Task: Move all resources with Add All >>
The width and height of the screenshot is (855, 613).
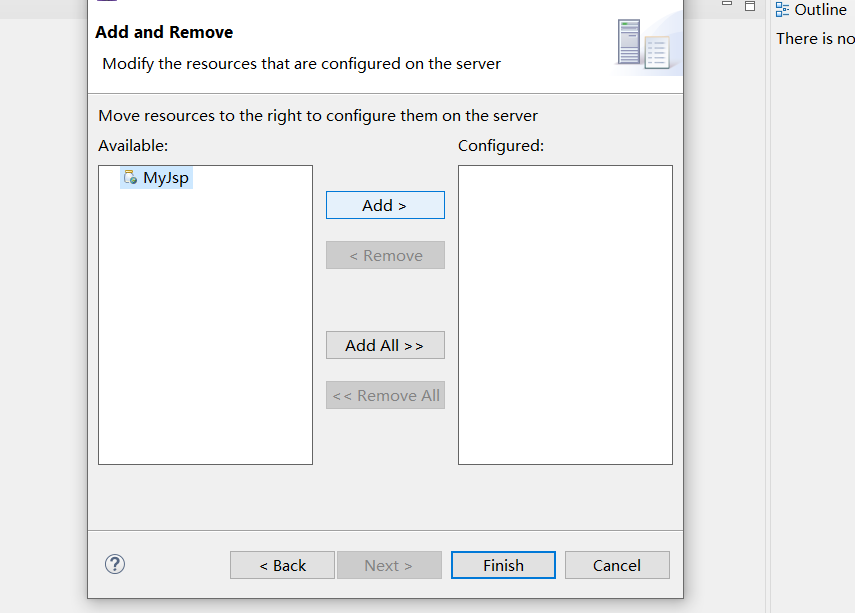Action: (385, 345)
